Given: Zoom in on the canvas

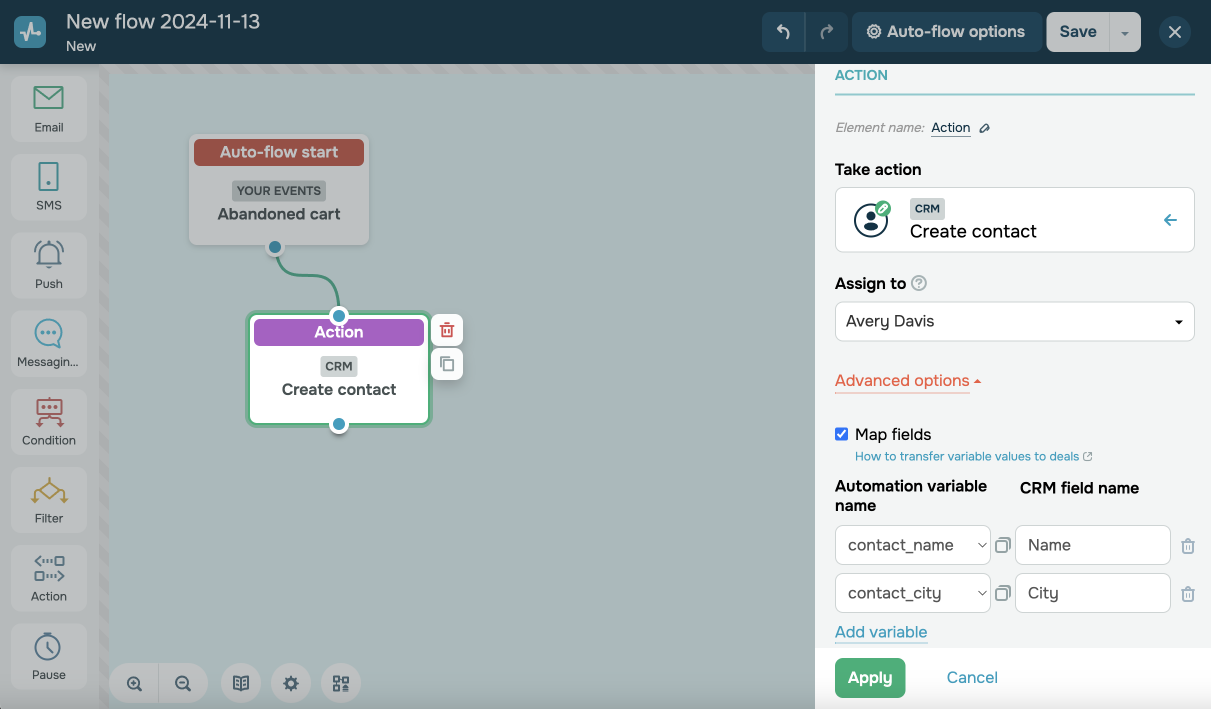Looking at the screenshot, I should (134, 684).
